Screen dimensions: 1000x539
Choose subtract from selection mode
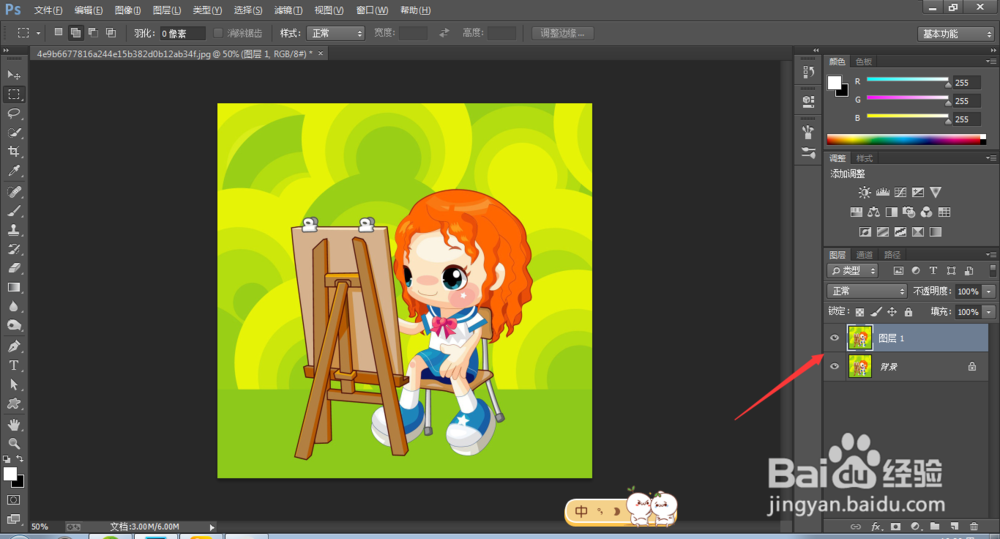point(93,33)
